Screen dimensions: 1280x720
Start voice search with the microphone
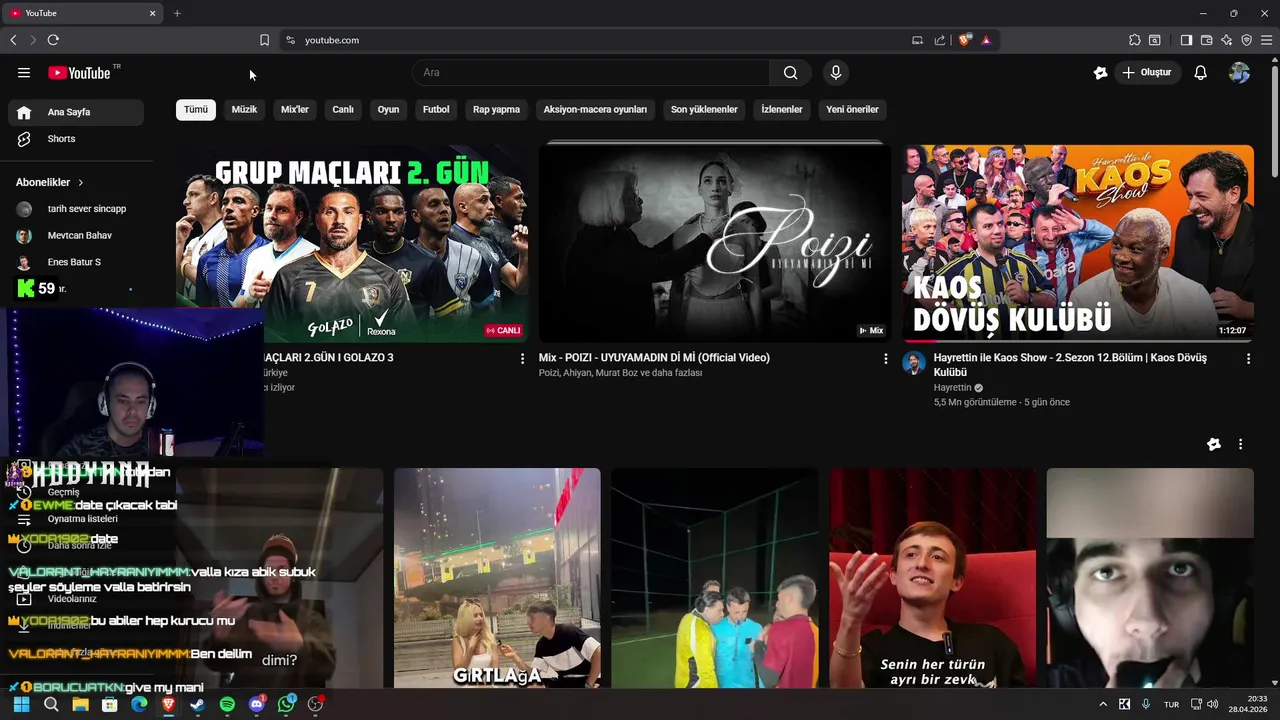[836, 72]
